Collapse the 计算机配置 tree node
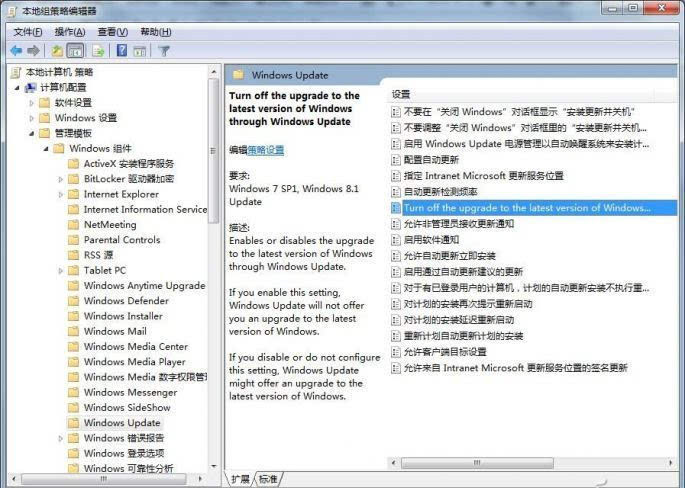Viewport: 685px width, 488px height. (x=17, y=88)
